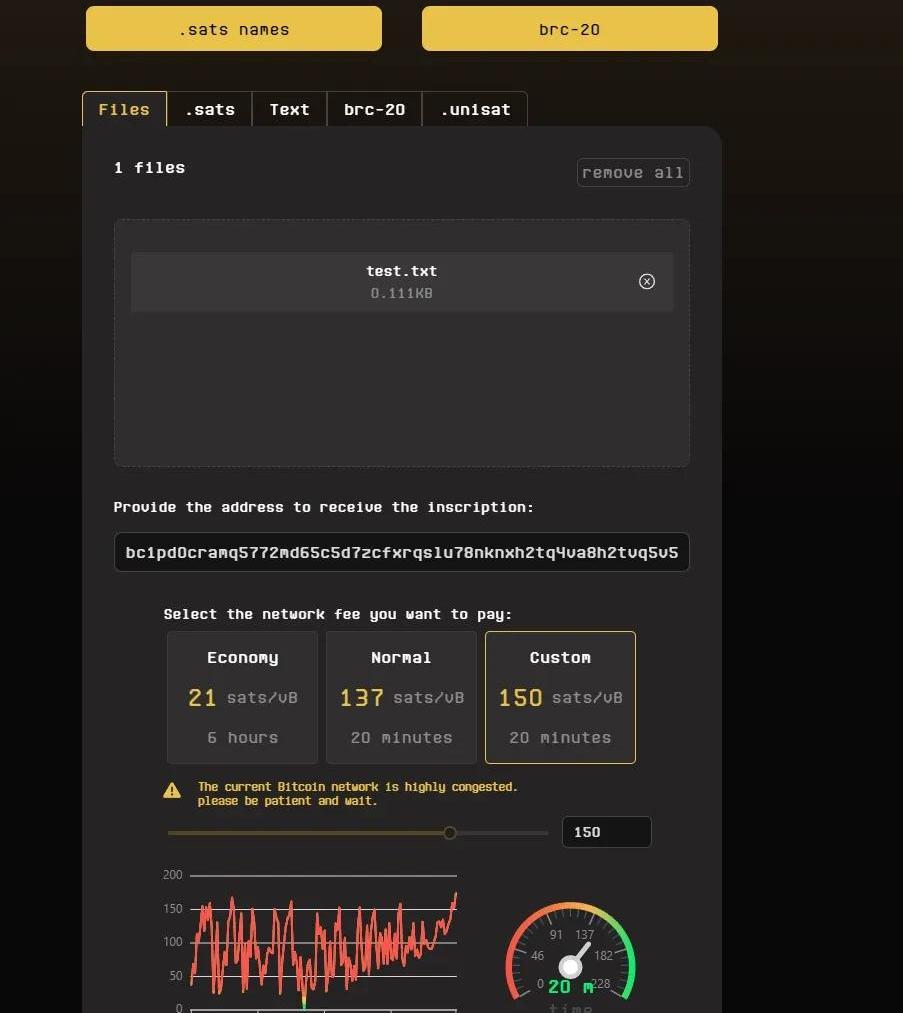Click the receiving address input field
The width and height of the screenshot is (903, 1013).
(401, 552)
